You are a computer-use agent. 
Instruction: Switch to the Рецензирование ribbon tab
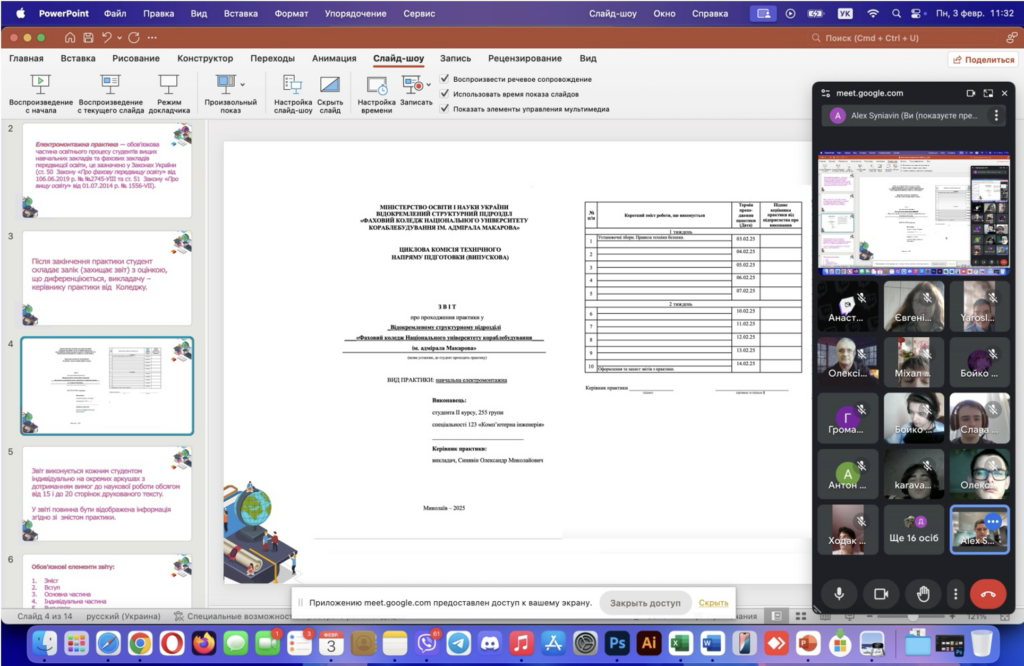pos(525,58)
